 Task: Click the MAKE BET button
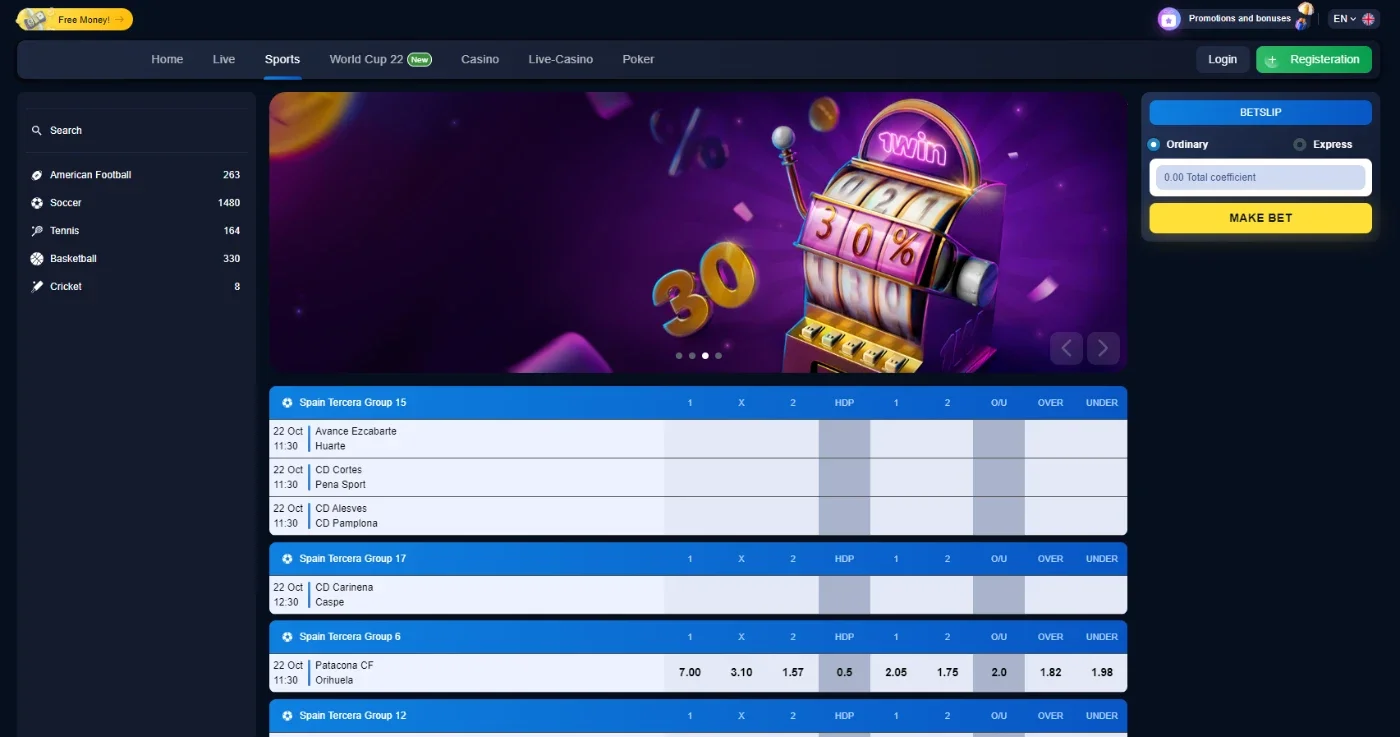[x=1260, y=218]
